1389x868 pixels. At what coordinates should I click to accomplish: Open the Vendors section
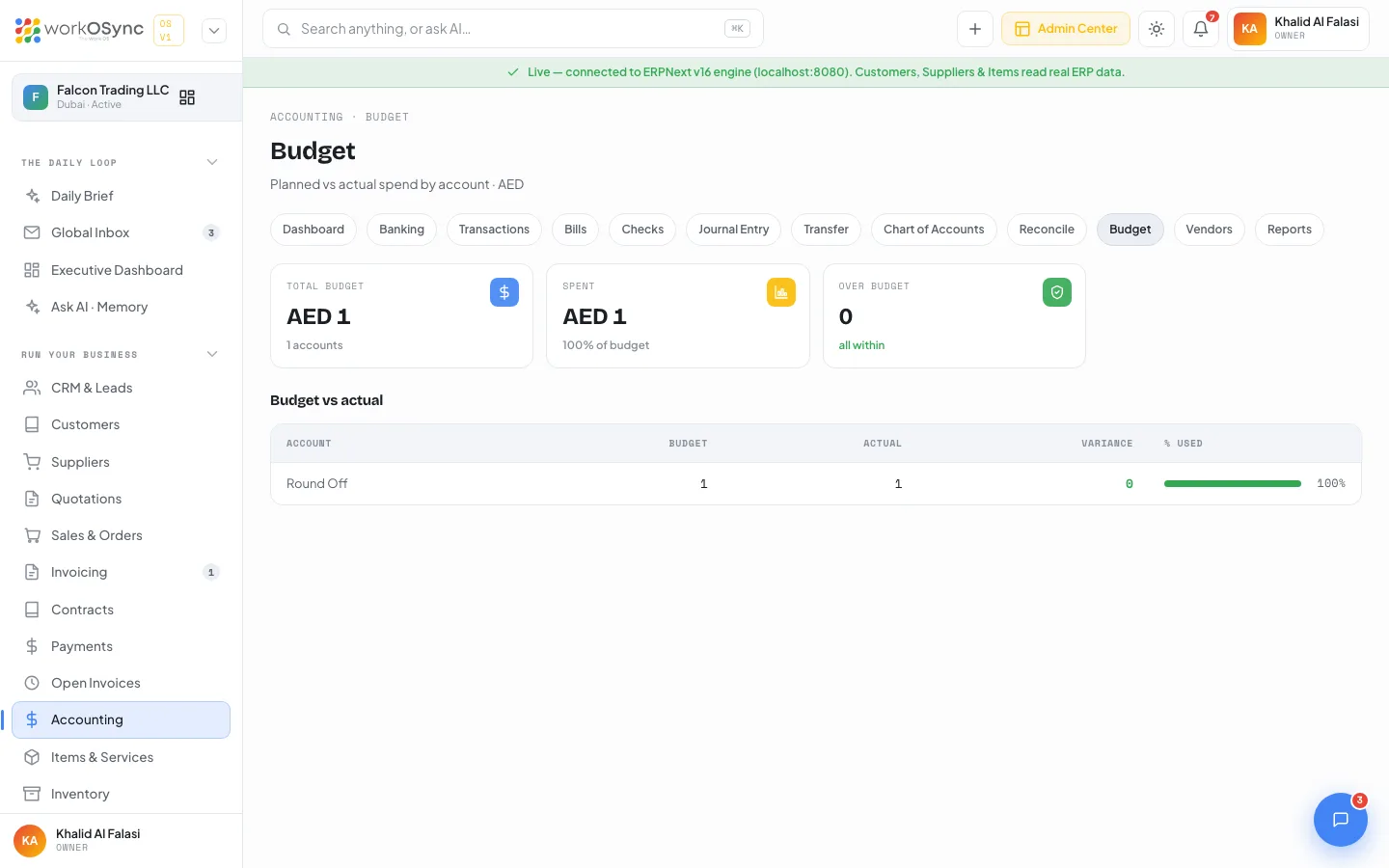pyautogui.click(x=1210, y=230)
